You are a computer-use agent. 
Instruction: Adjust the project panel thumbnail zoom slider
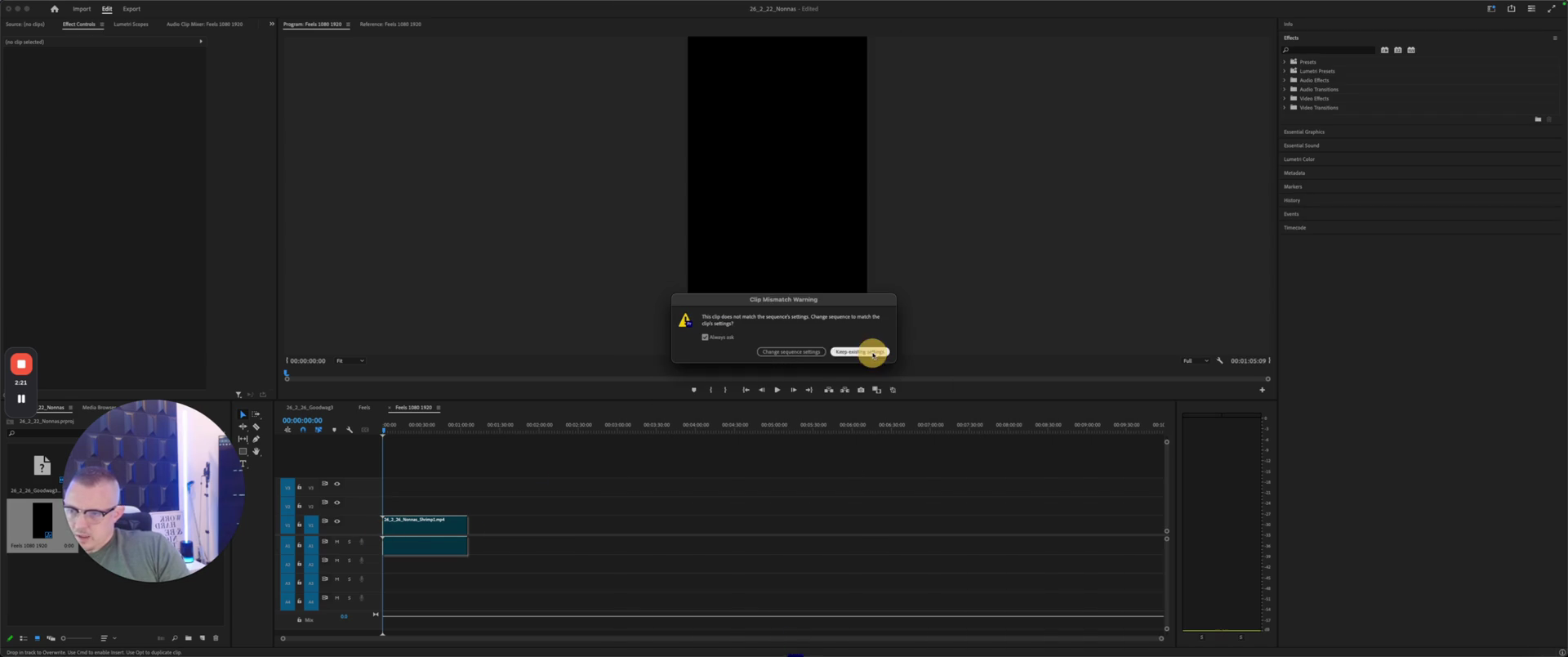76,638
